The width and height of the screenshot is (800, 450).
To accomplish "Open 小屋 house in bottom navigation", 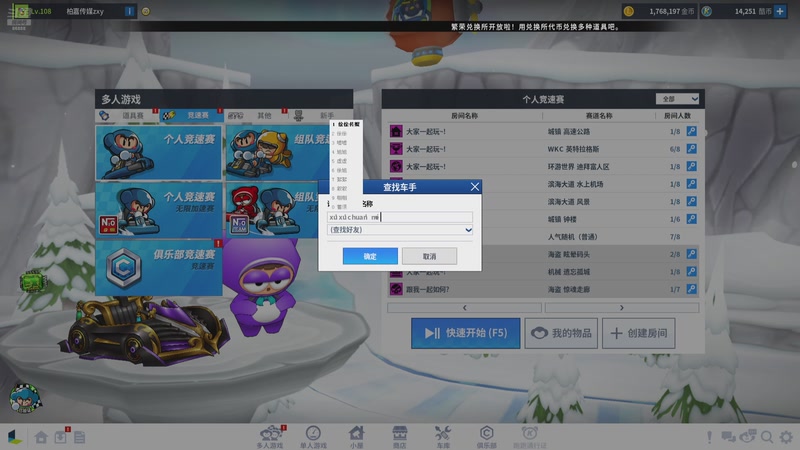I will (356, 437).
